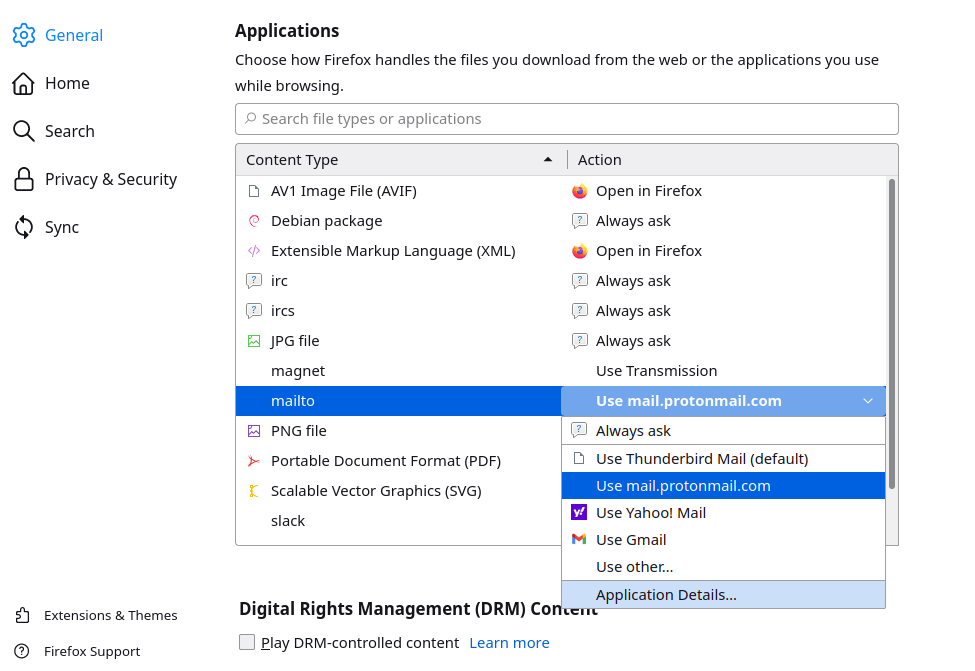The height and width of the screenshot is (671, 975).
Task: Open Extensions & Themes puzzle icon
Action: coord(22,615)
